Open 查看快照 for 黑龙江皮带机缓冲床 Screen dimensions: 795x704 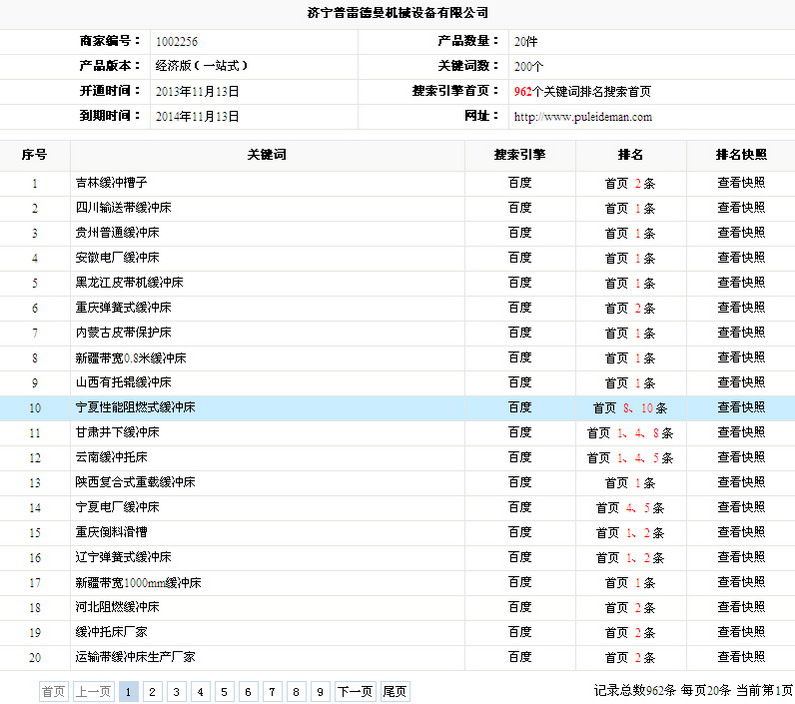point(741,282)
